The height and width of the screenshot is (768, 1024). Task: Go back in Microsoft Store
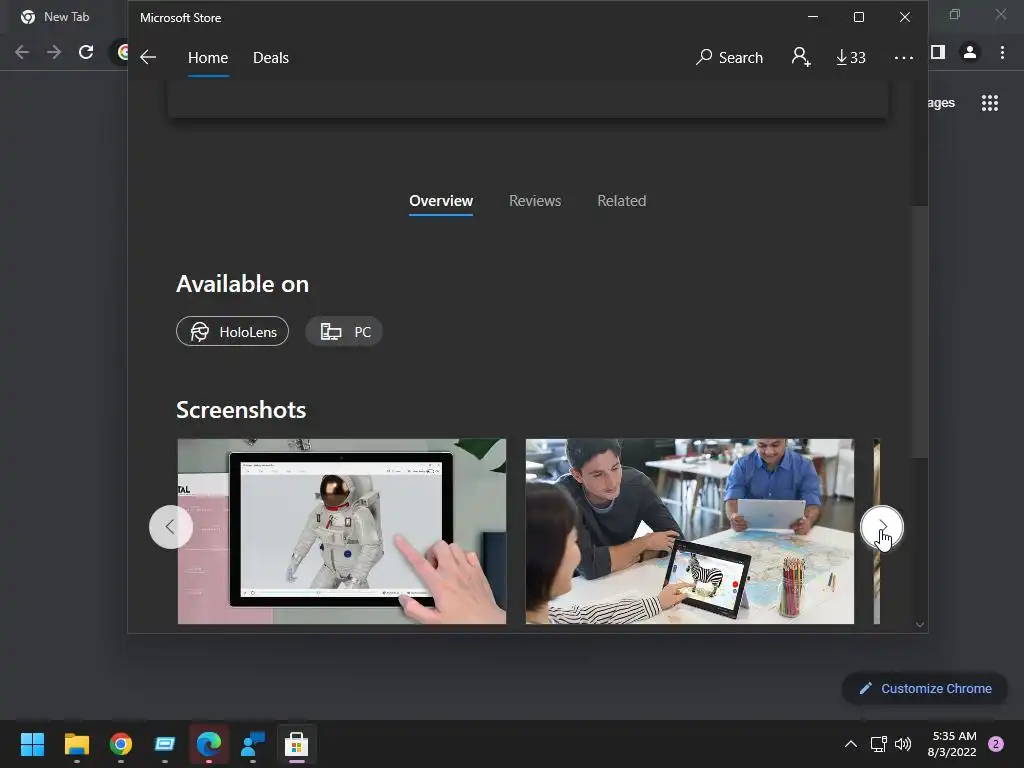click(x=148, y=57)
